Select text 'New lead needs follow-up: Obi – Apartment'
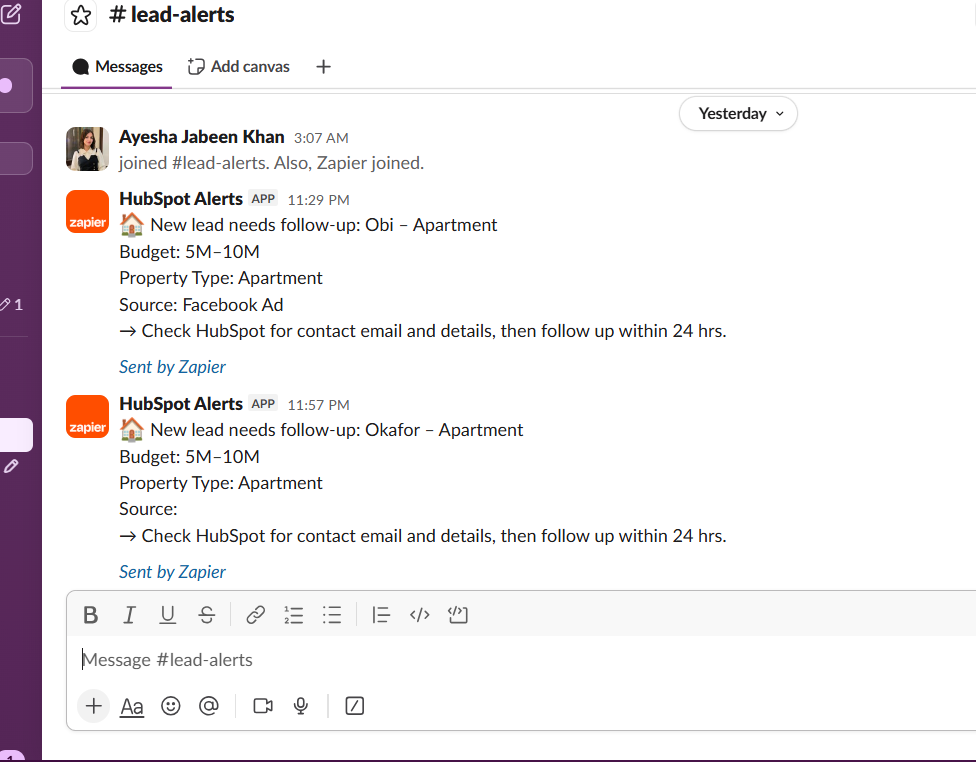 (324, 225)
